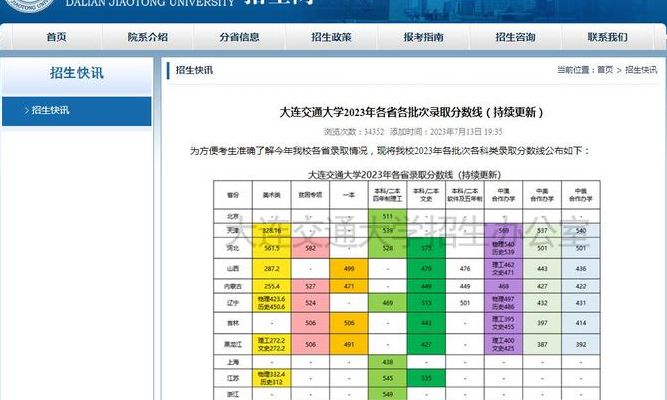Select the purple 理工462 文史471 cell

(503, 269)
